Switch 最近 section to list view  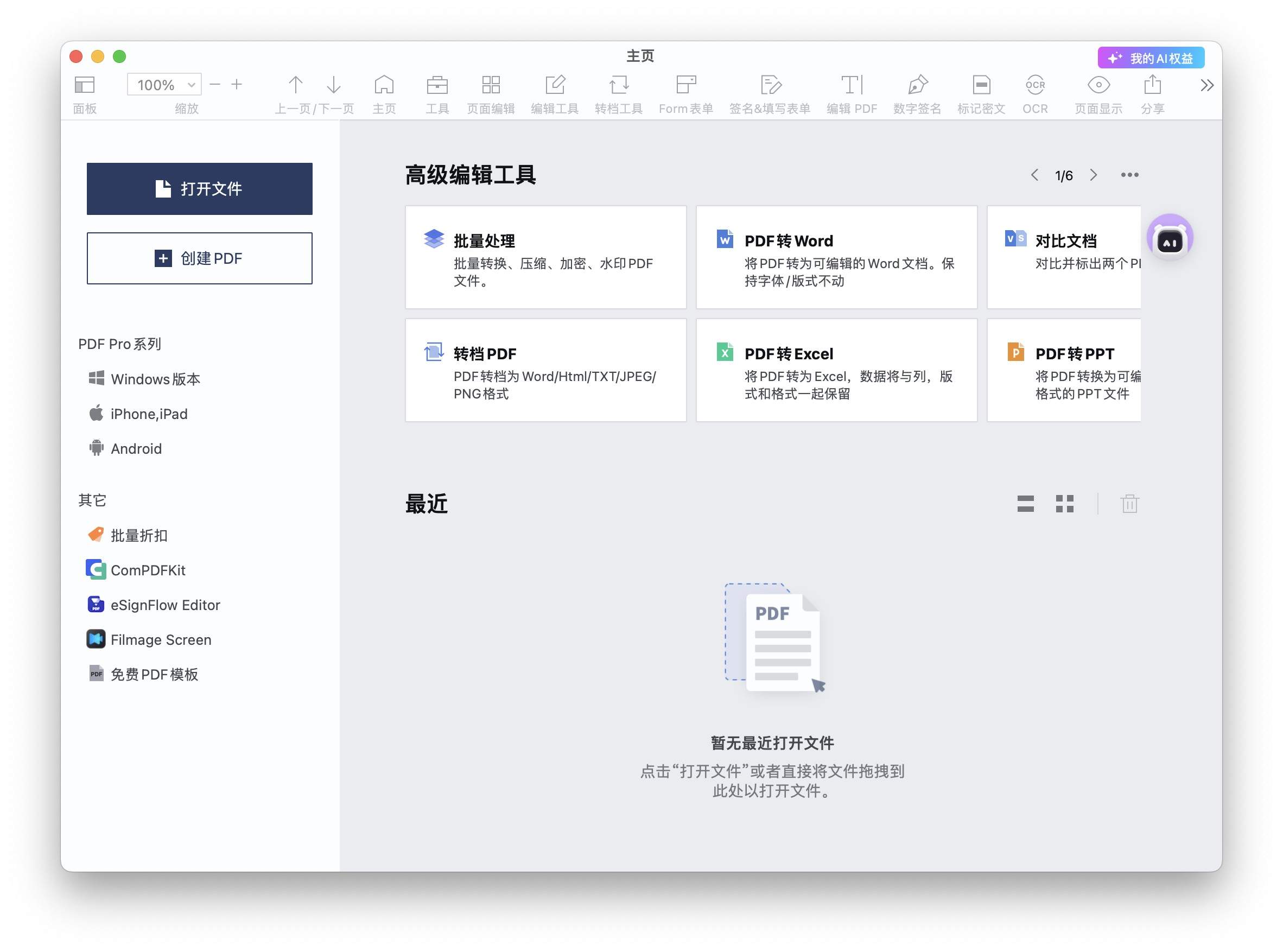[1026, 504]
